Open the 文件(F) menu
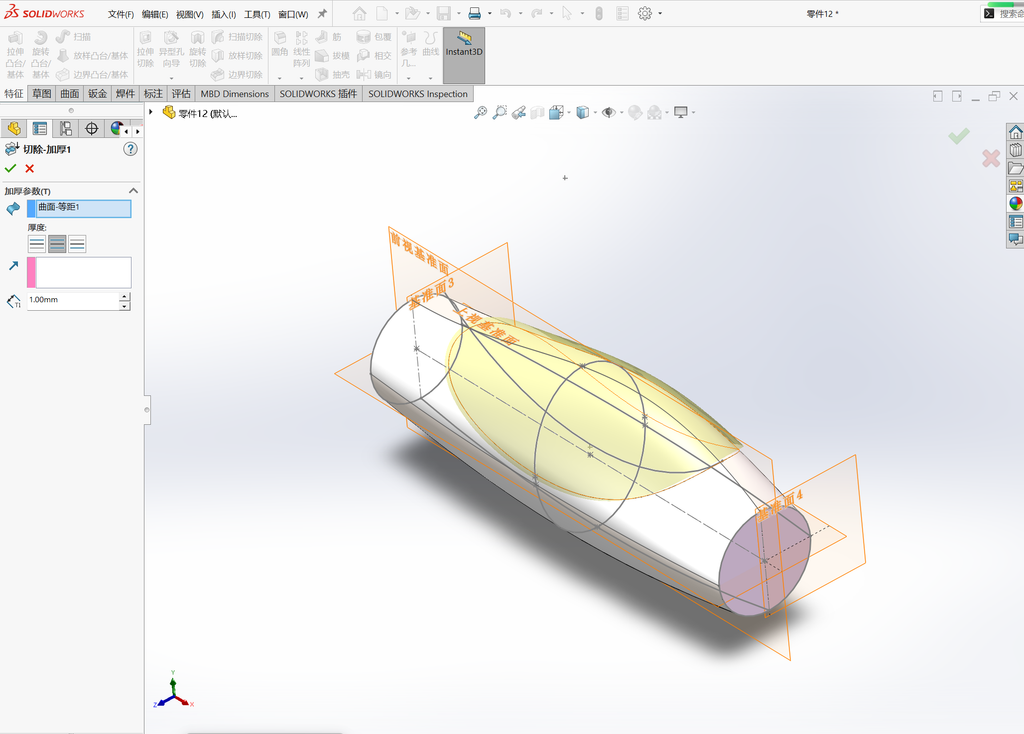The image size is (1024, 734). point(121,14)
